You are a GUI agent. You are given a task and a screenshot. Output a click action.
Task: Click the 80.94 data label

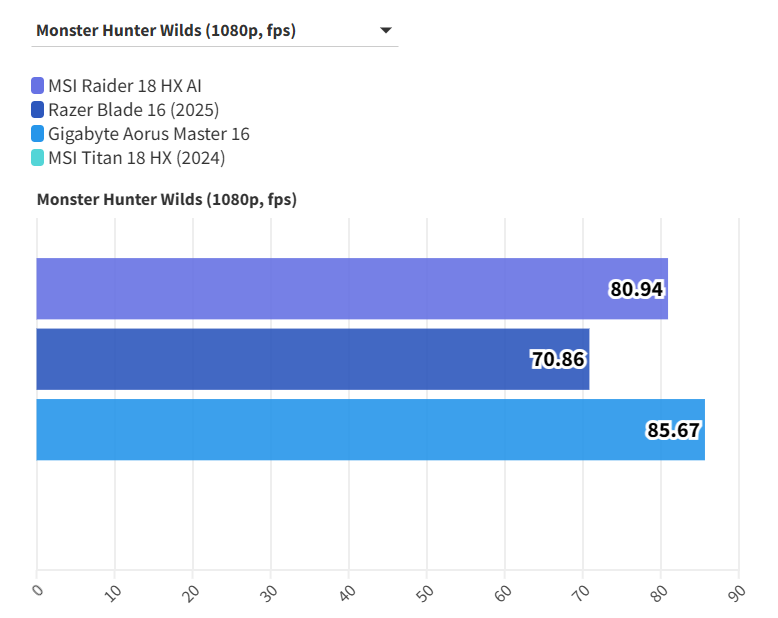(636, 289)
